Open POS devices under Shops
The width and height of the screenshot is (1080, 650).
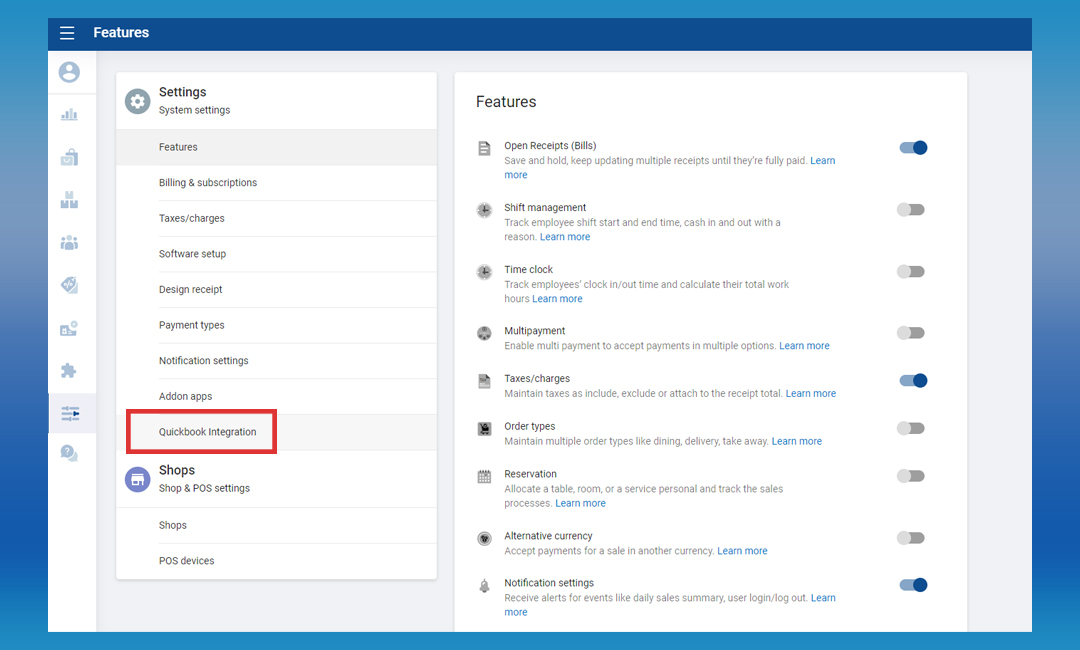pyautogui.click(x=186, y=561)
